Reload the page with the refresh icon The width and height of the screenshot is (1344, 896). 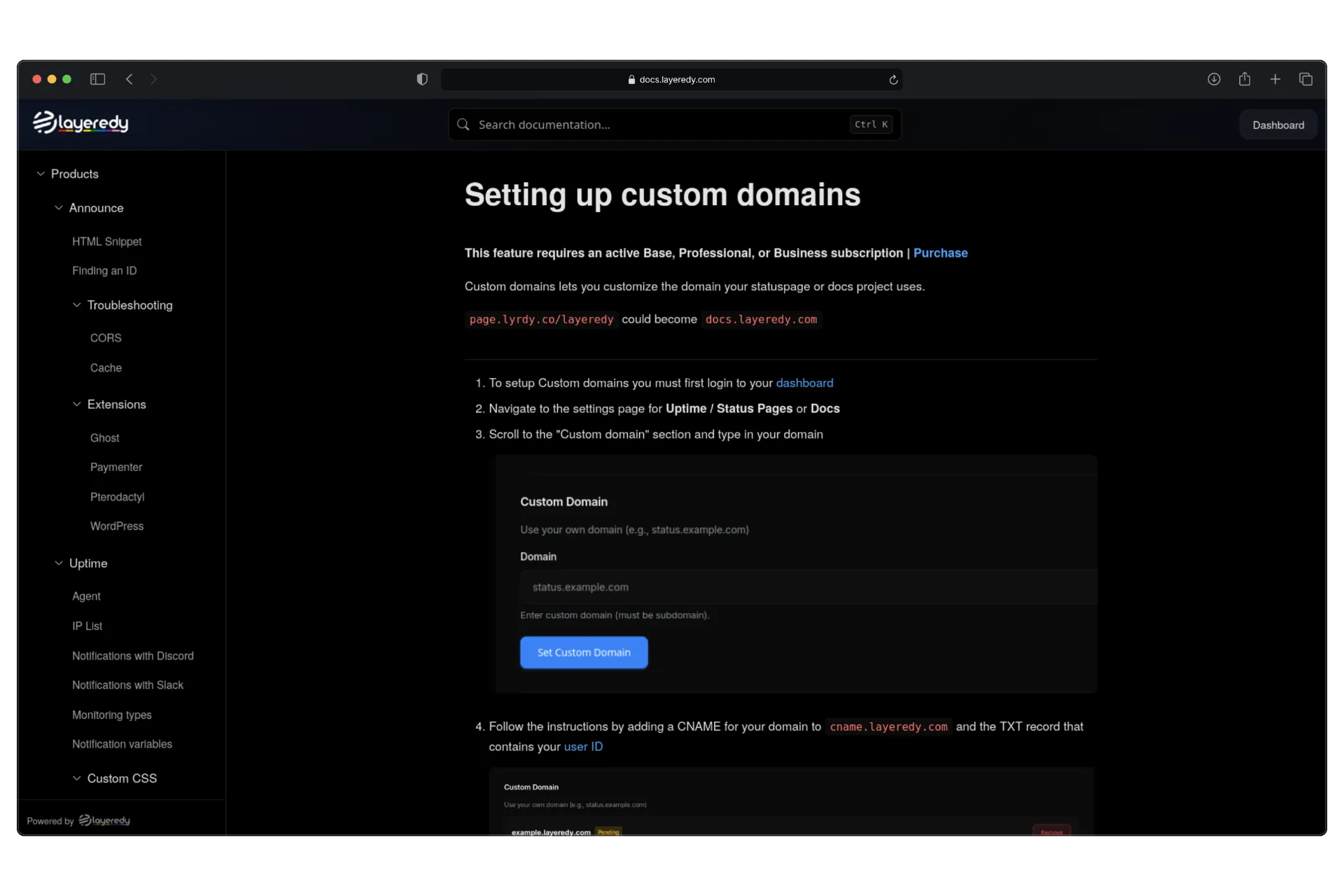coord(893,80)
